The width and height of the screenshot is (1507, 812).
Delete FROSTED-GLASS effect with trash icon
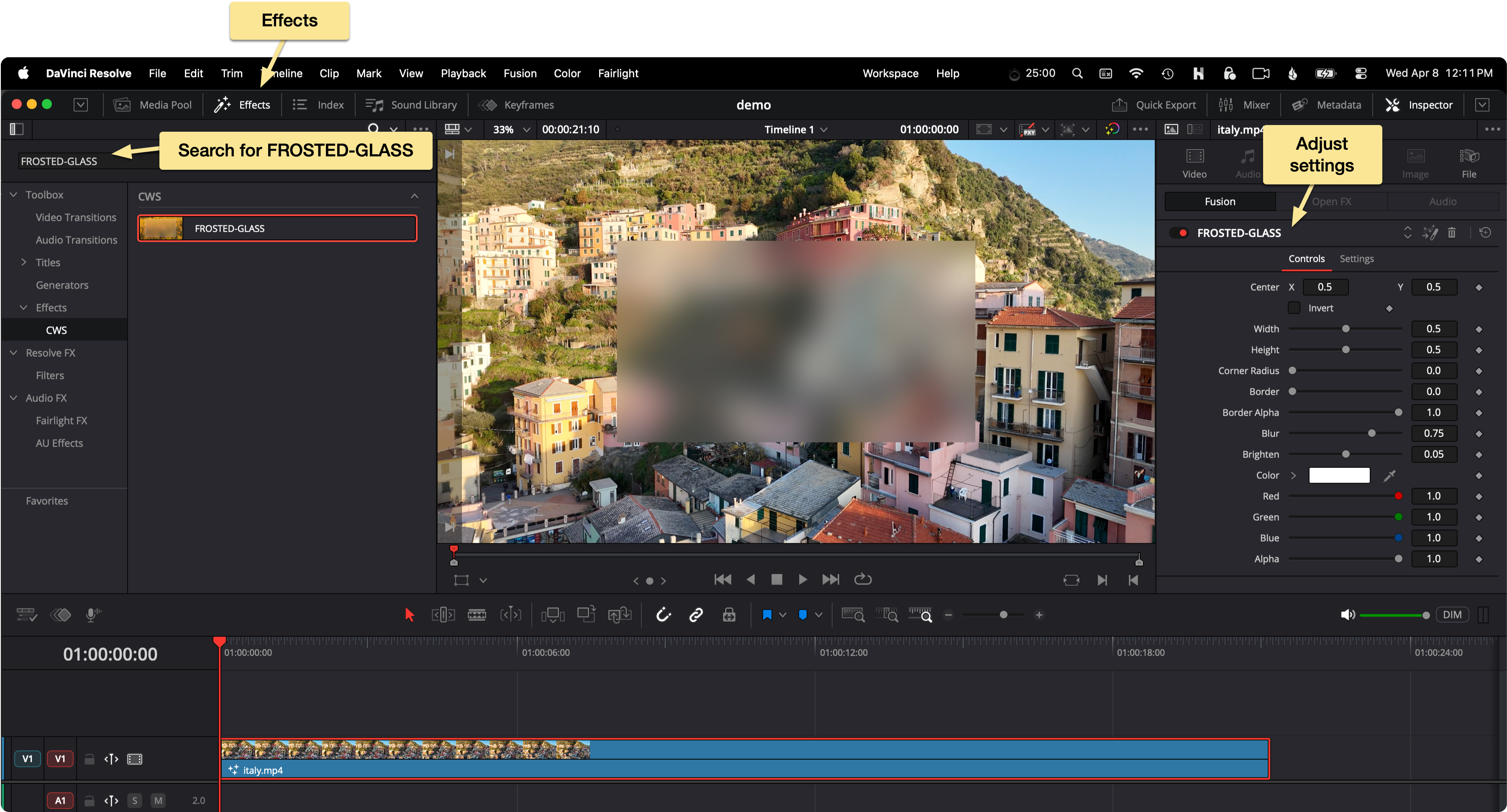tap(1451, 232)
